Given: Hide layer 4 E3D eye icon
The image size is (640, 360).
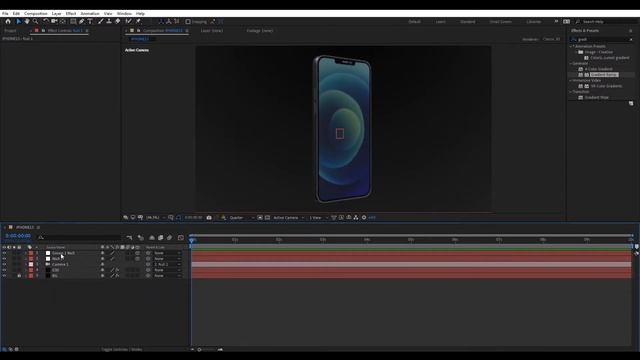Looking at the screenshot, I should [x=4, y=270].
